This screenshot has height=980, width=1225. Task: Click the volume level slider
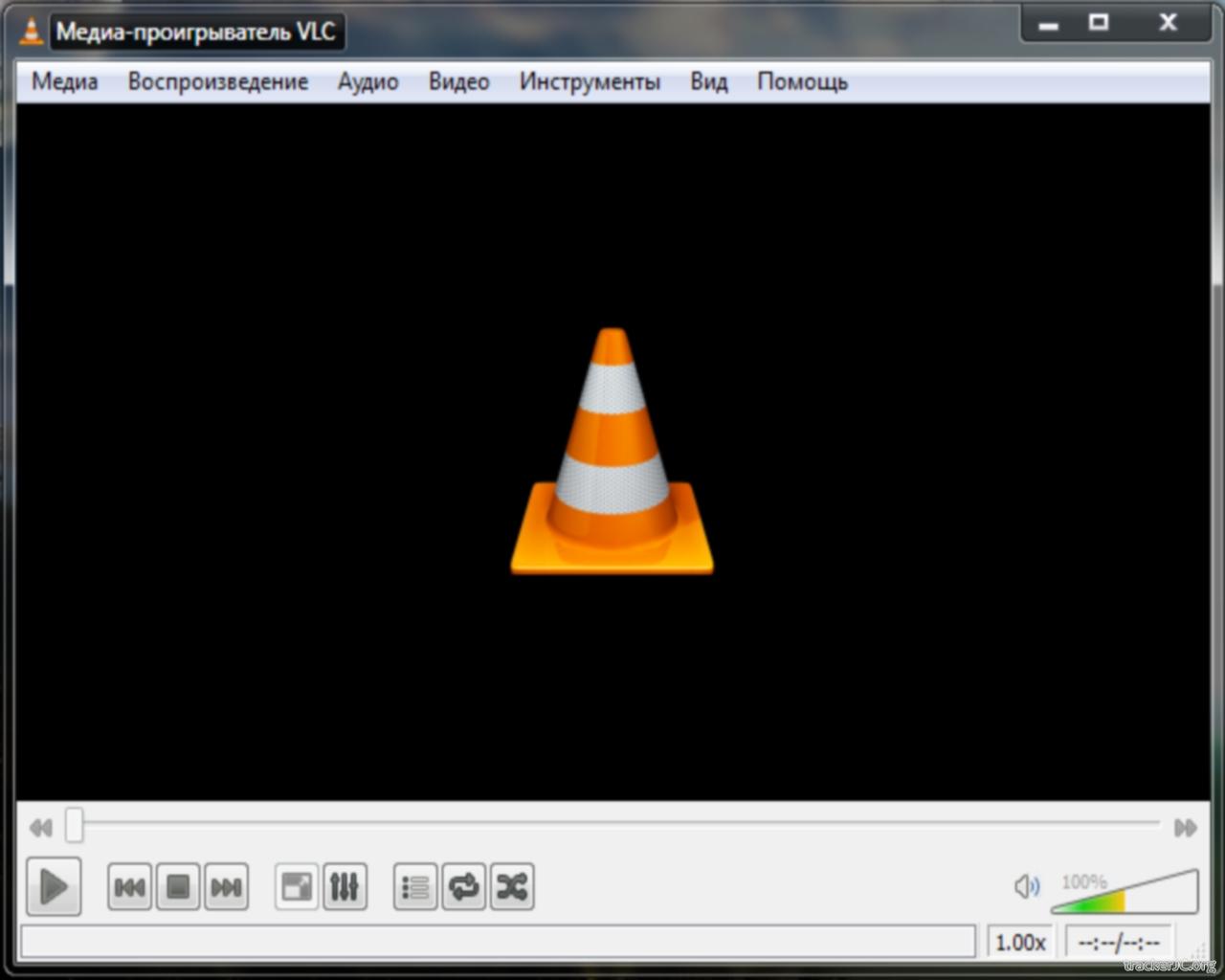[x=1125, y=894]
